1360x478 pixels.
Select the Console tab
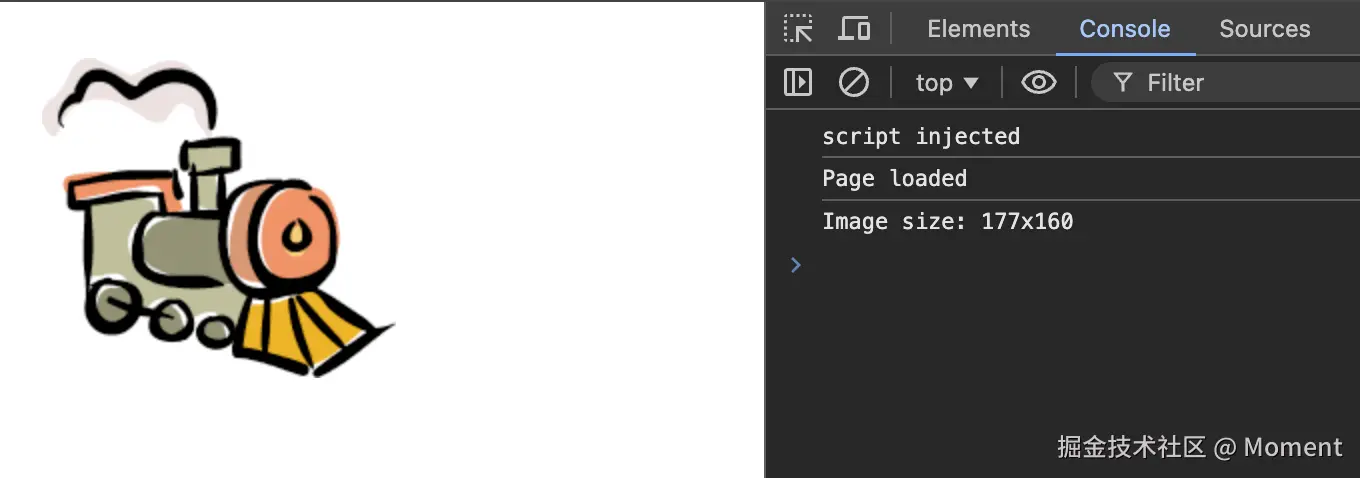(x=1124, y=29)
